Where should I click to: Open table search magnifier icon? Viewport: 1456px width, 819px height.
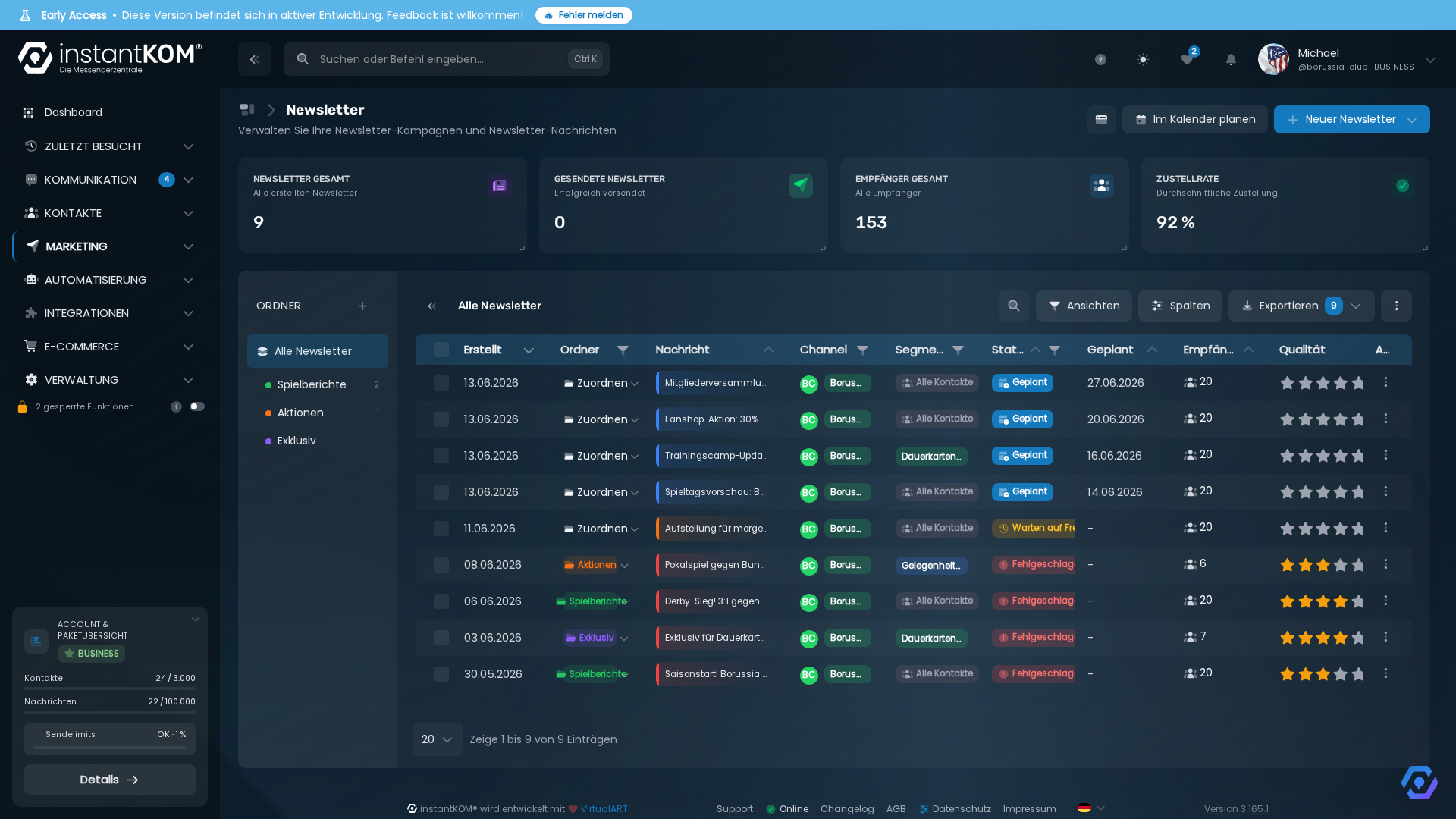(x=1014, y=306)
